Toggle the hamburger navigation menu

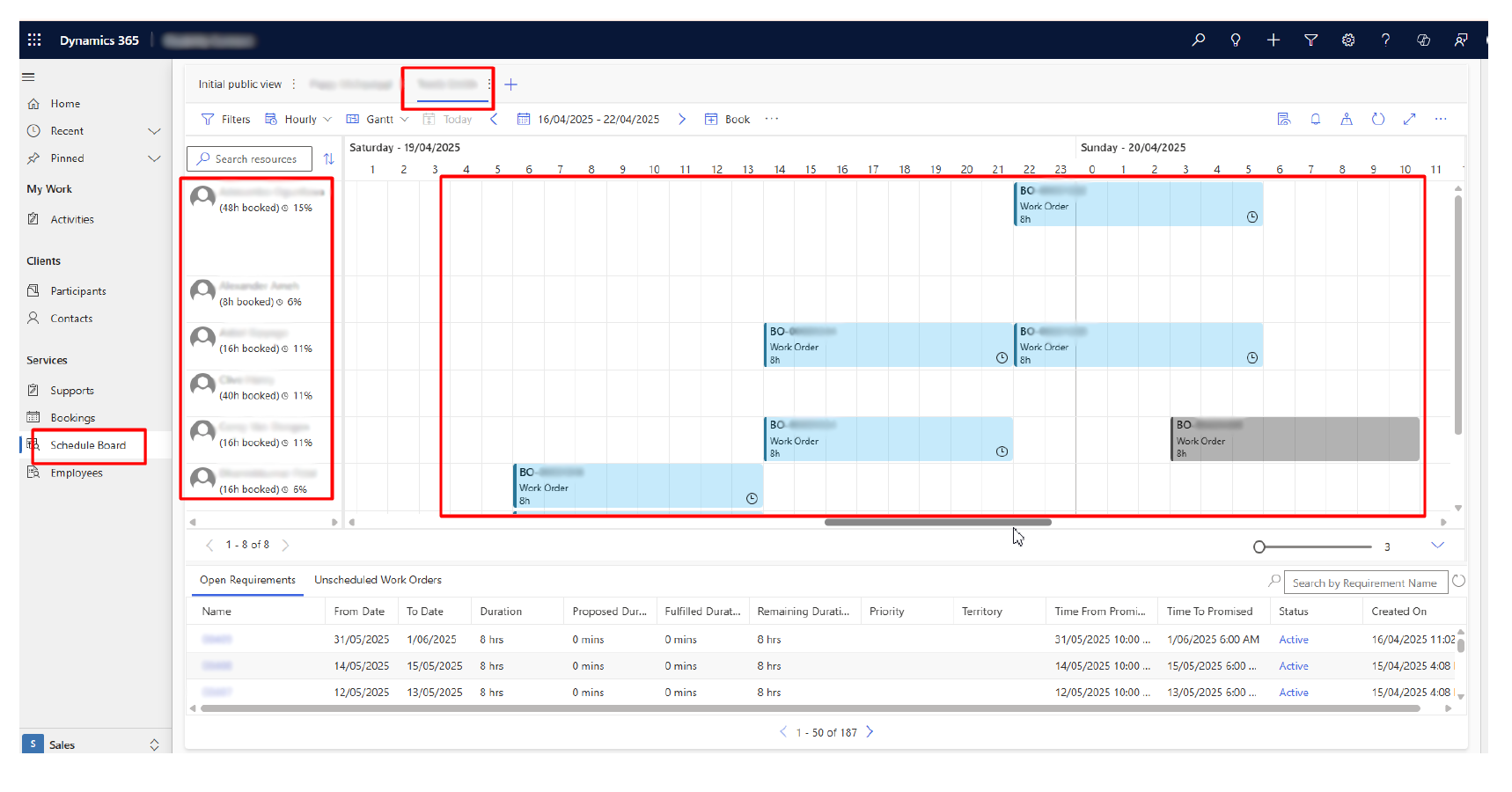point(28,77)
